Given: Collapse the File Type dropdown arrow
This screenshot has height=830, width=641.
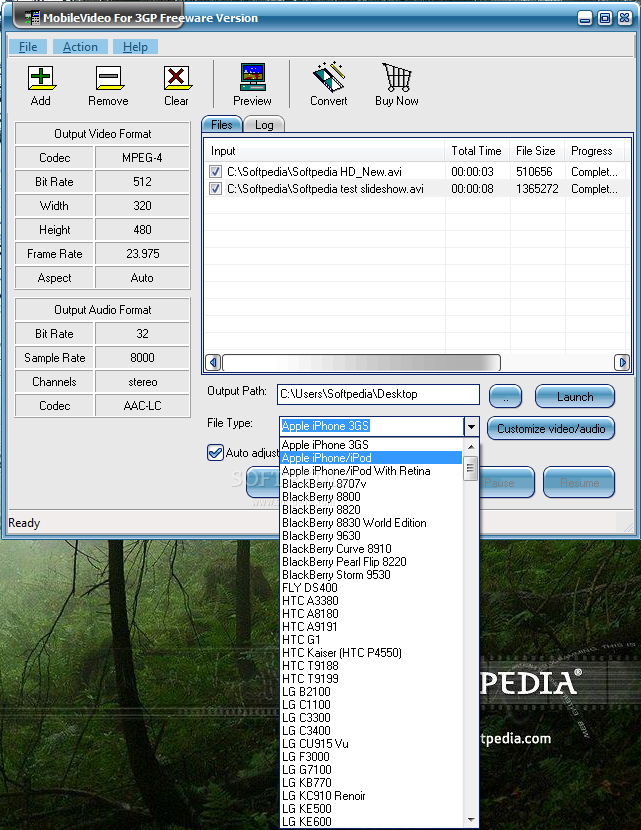Looking at the screenshot, I should (x=471, y=426).
